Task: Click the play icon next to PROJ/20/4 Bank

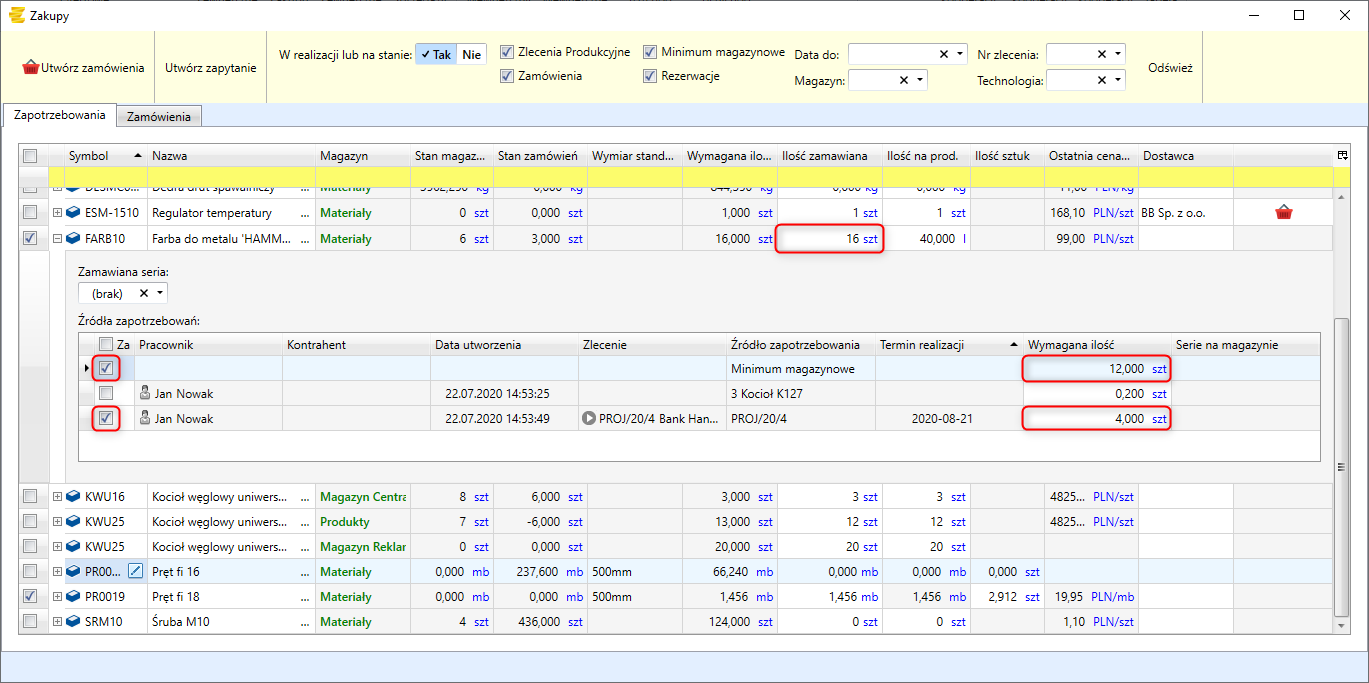Action: pos(588,419)
